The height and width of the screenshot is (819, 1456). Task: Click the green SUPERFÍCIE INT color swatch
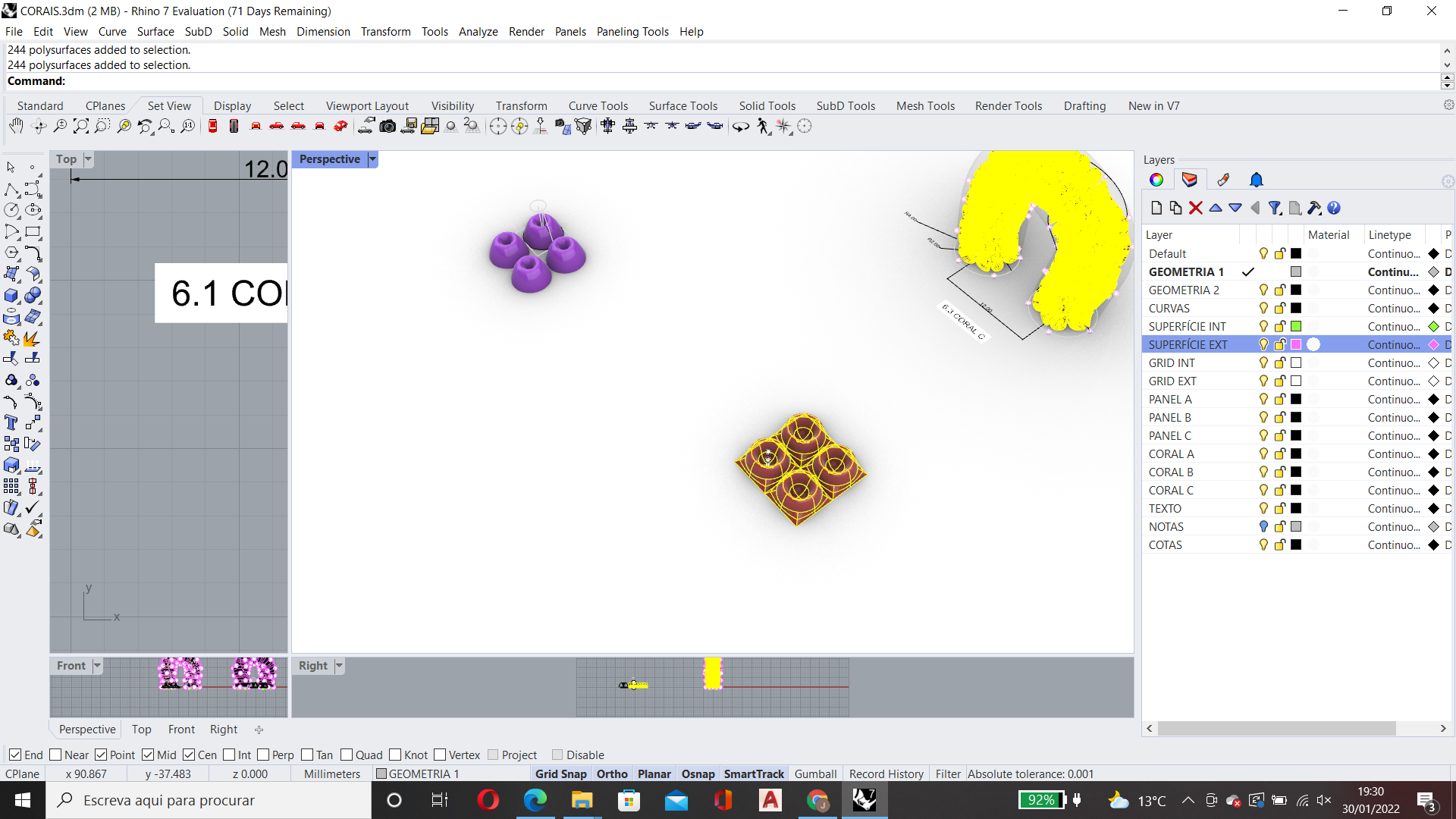(1296, 326)
